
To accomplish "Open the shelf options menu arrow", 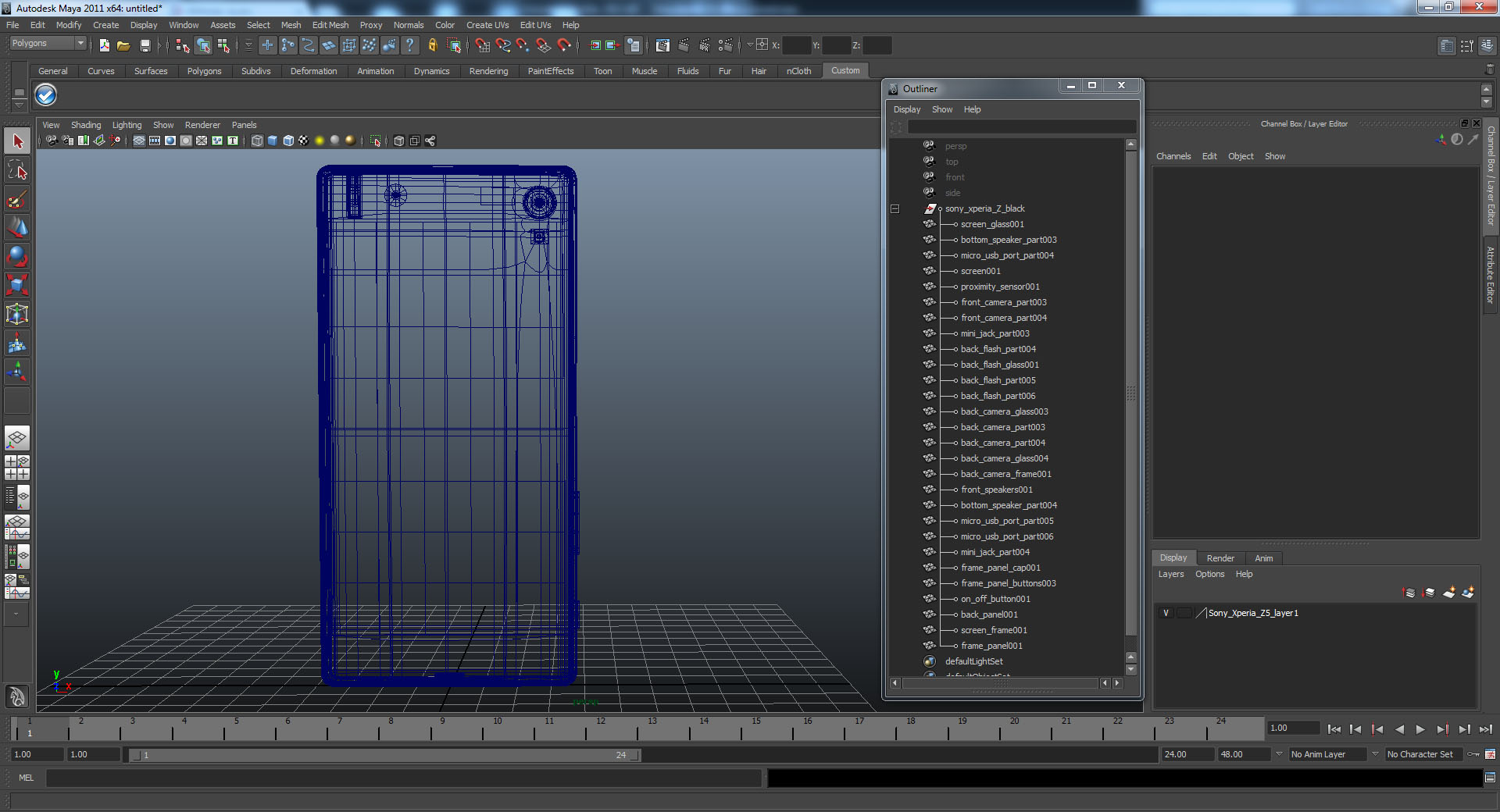I will pyautogui.click(x=20, y=105).
